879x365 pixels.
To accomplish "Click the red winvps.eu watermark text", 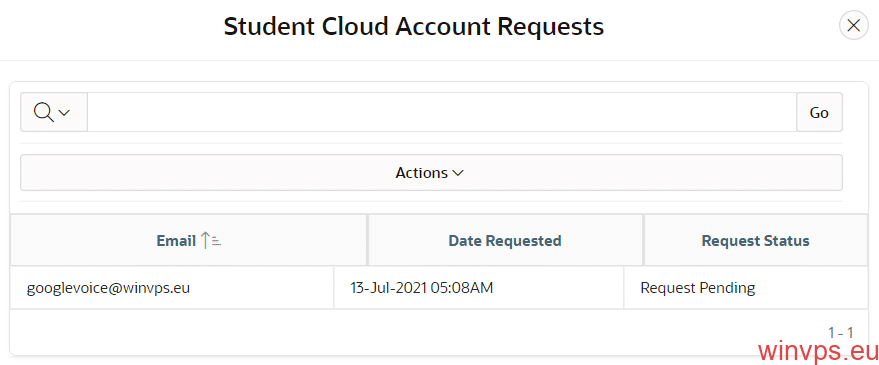I will coord(818,352).
